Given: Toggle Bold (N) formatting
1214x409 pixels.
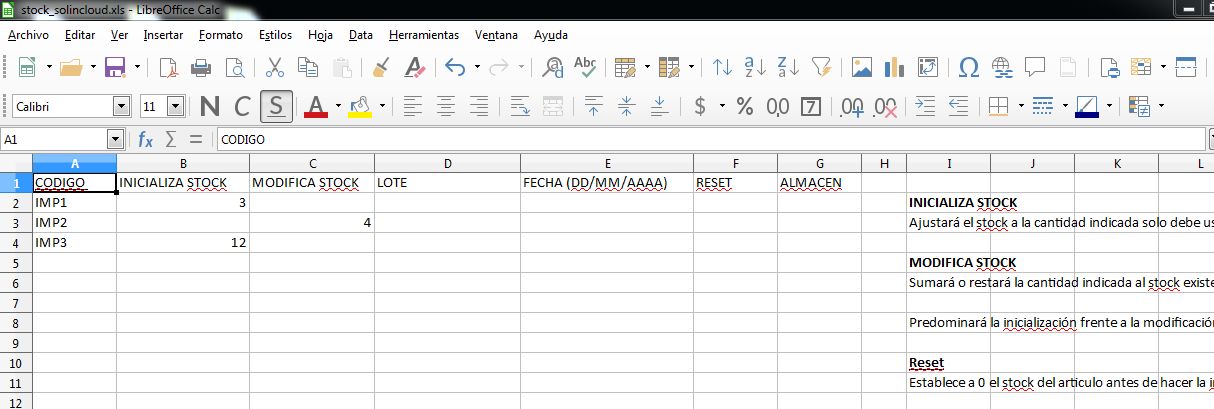Looking at the screenshot, I should pyautogui.click(x=209, y=106).
